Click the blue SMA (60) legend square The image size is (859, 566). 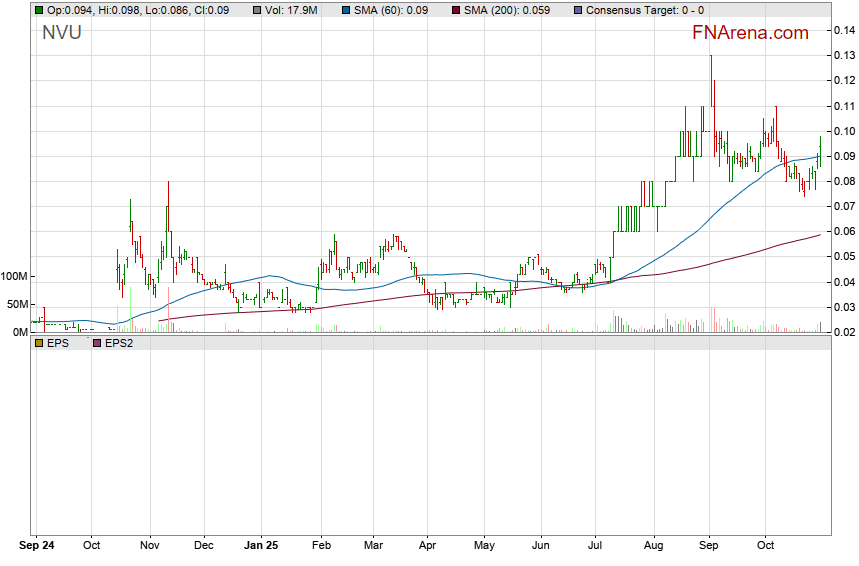346,10
